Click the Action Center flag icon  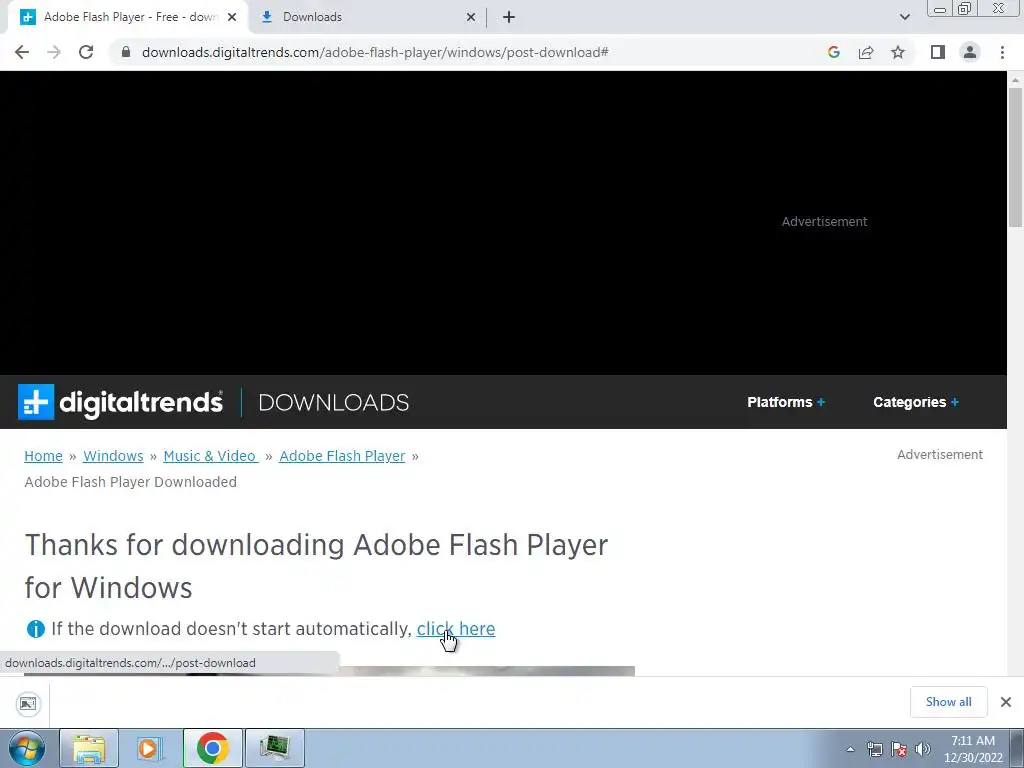[x=899, y=749]
